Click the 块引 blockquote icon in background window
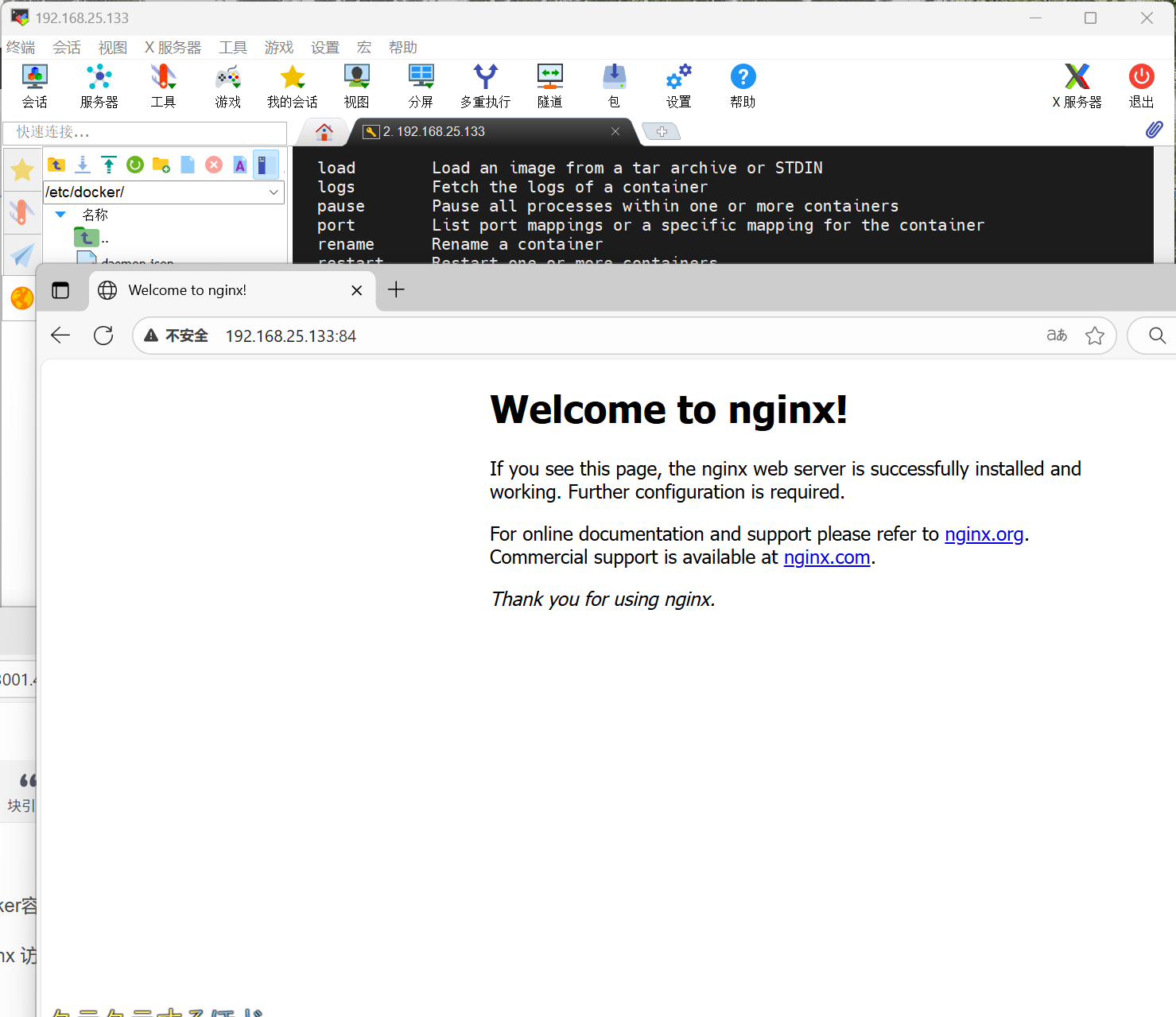Image resolution: width=1176 pixels, height=1017 pixels. (x=21, y=792)
